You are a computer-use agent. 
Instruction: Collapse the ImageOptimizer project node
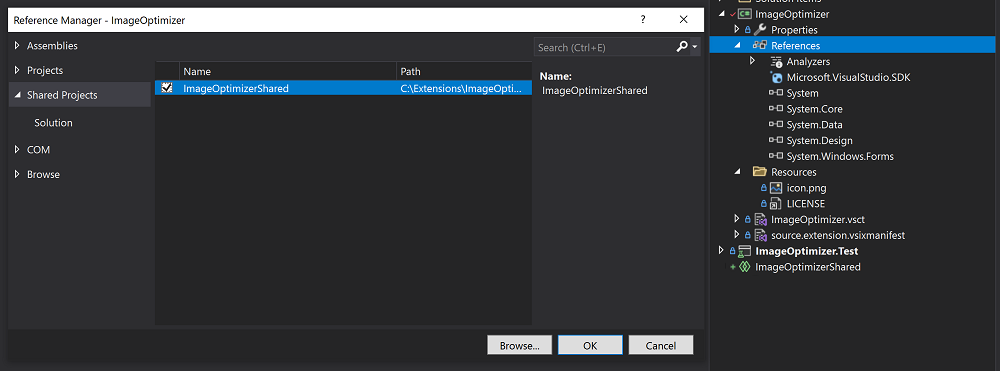coord(722,14)
